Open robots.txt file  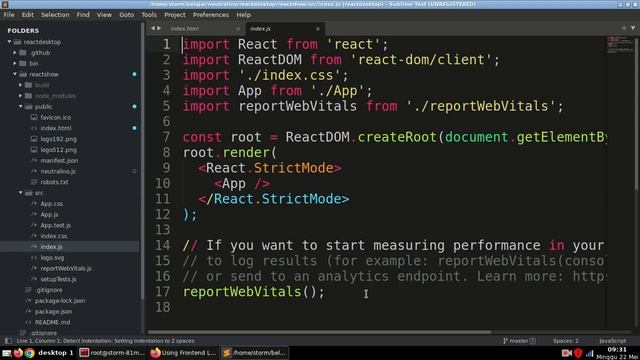click(54, 182)
